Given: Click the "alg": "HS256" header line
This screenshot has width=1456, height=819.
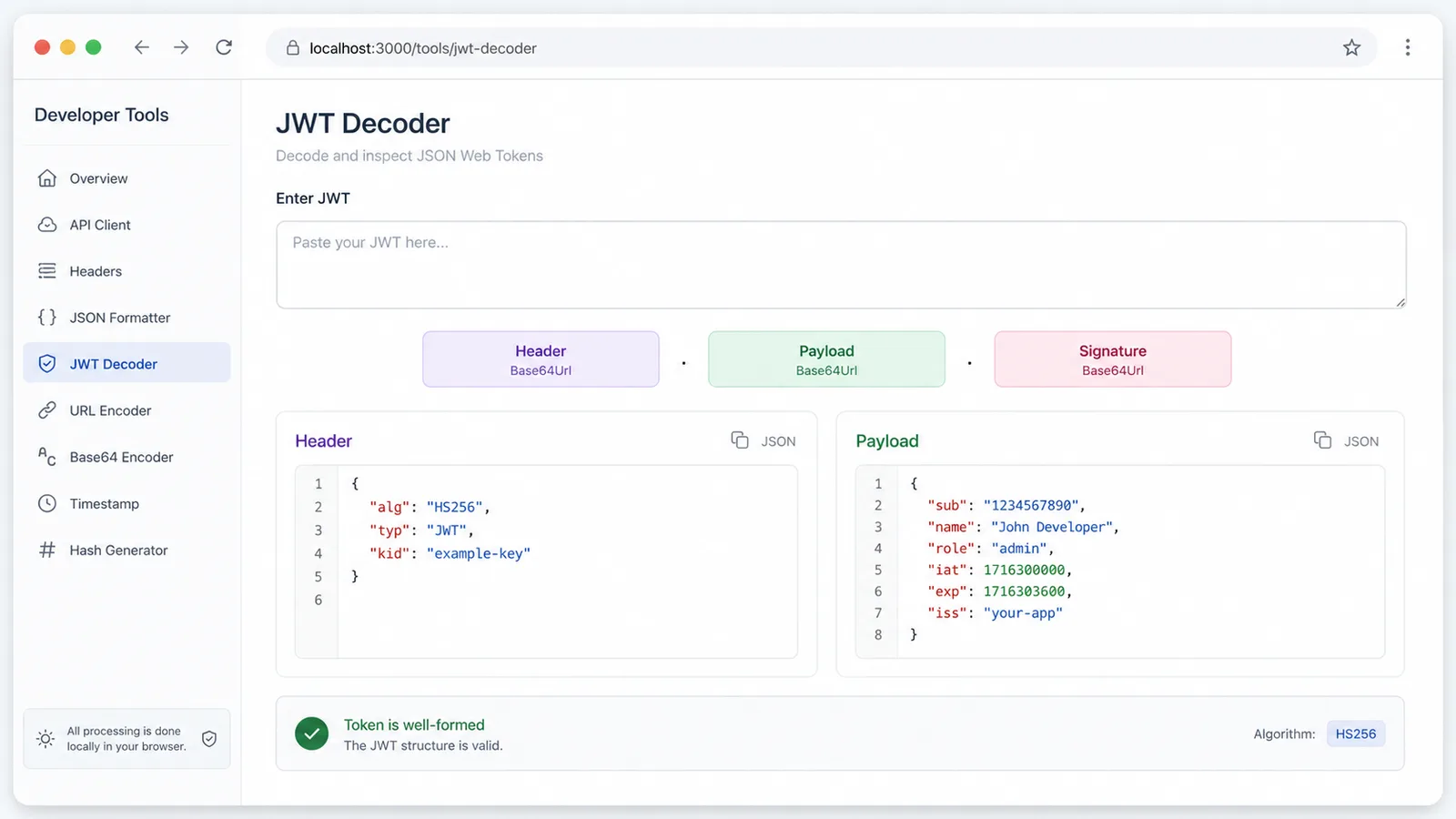Looking at the screenshot, I should coord(430,507).
